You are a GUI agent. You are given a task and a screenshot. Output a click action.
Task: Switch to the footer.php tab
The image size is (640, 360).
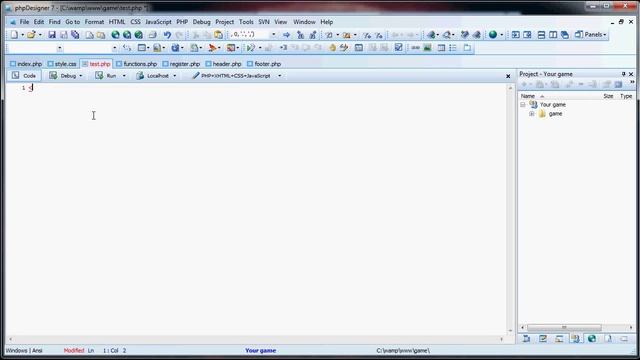[264, 64]
